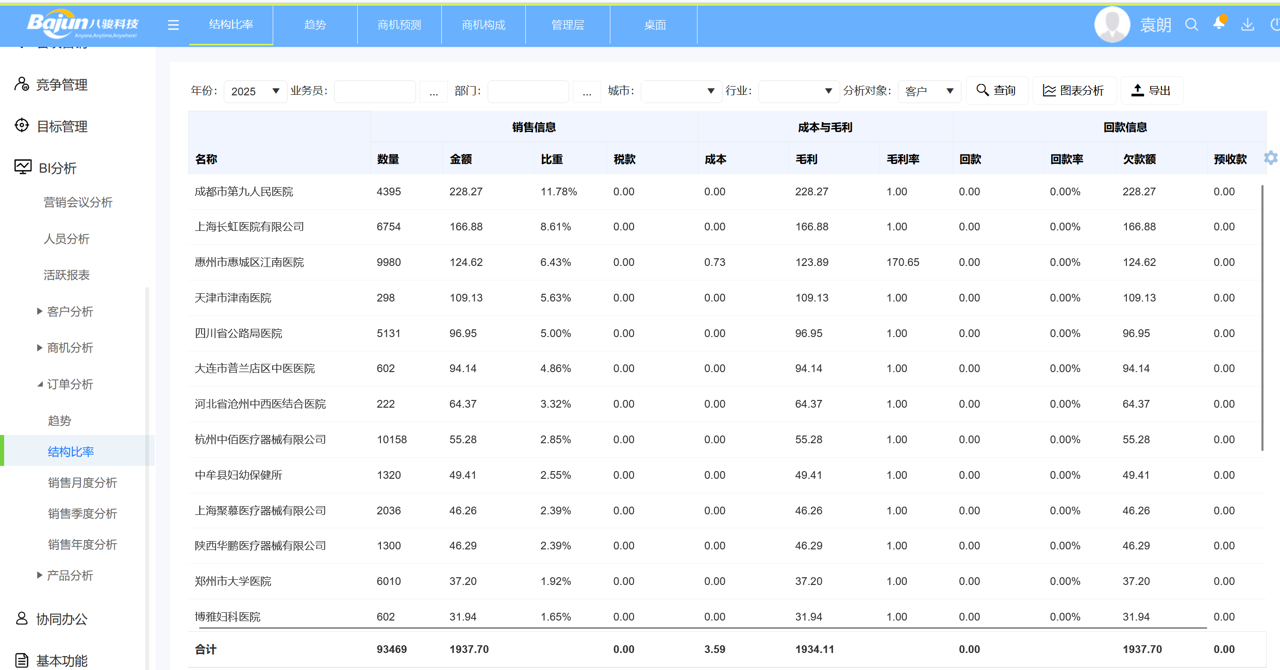Open 竞争管理 in the sidebar
The width and height of the screenshot is (1280, 670).
[x=62, y=85]
